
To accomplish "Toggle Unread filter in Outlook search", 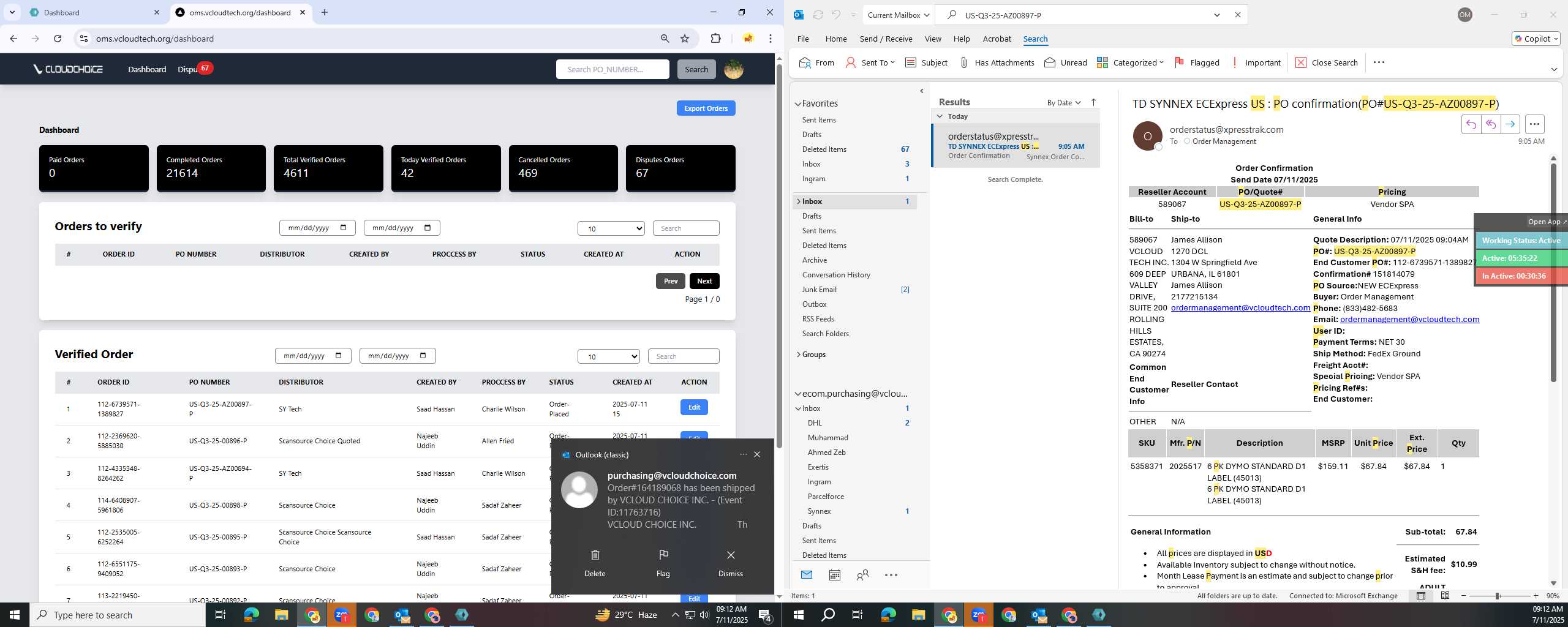I will (1066, 62).
